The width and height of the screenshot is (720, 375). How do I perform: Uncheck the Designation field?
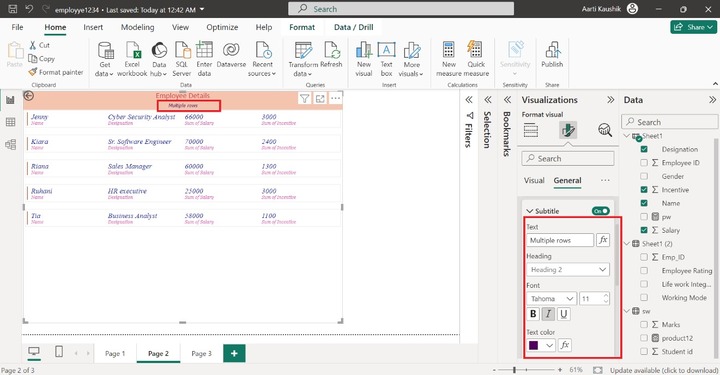[x=644, y=149]
